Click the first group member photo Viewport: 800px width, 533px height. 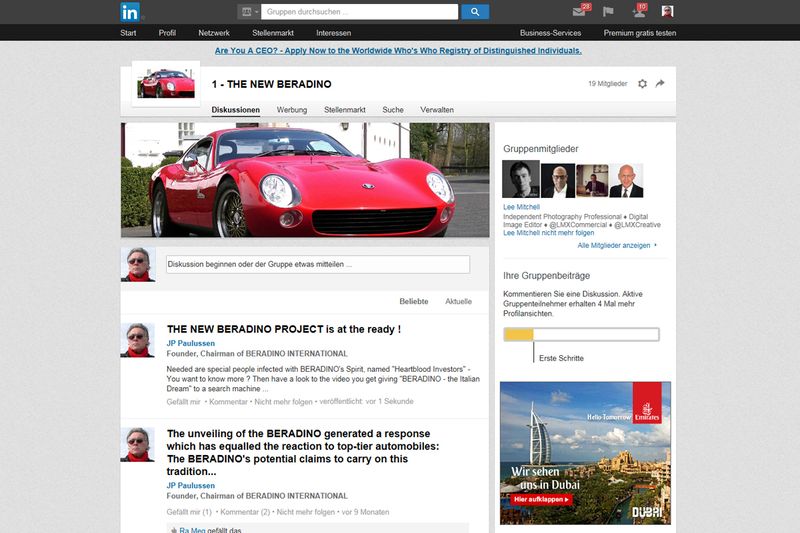click(521, 179)
